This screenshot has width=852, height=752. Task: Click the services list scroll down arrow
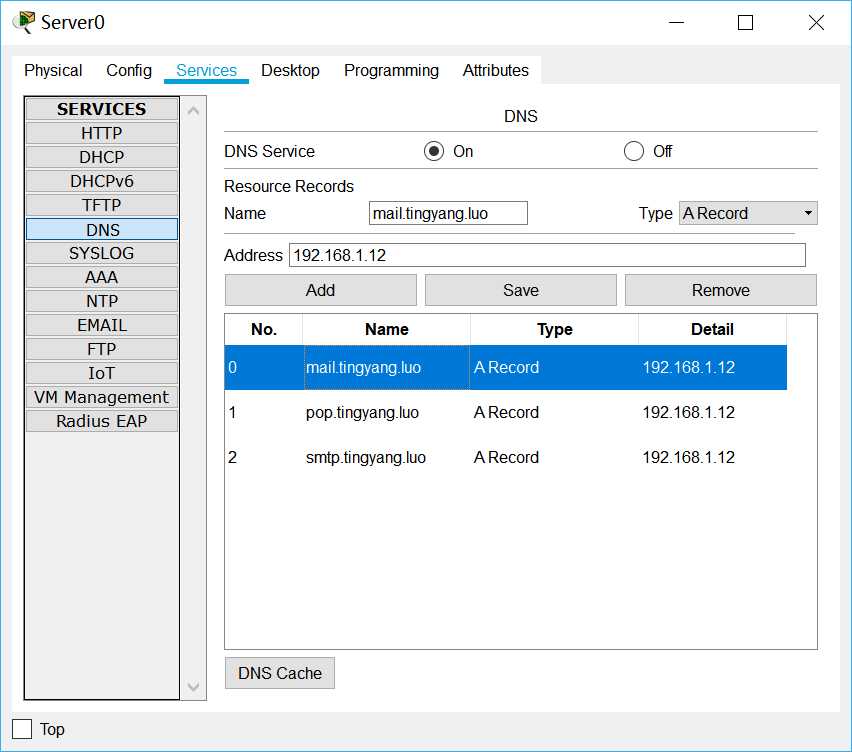click(x=193, y=687)
